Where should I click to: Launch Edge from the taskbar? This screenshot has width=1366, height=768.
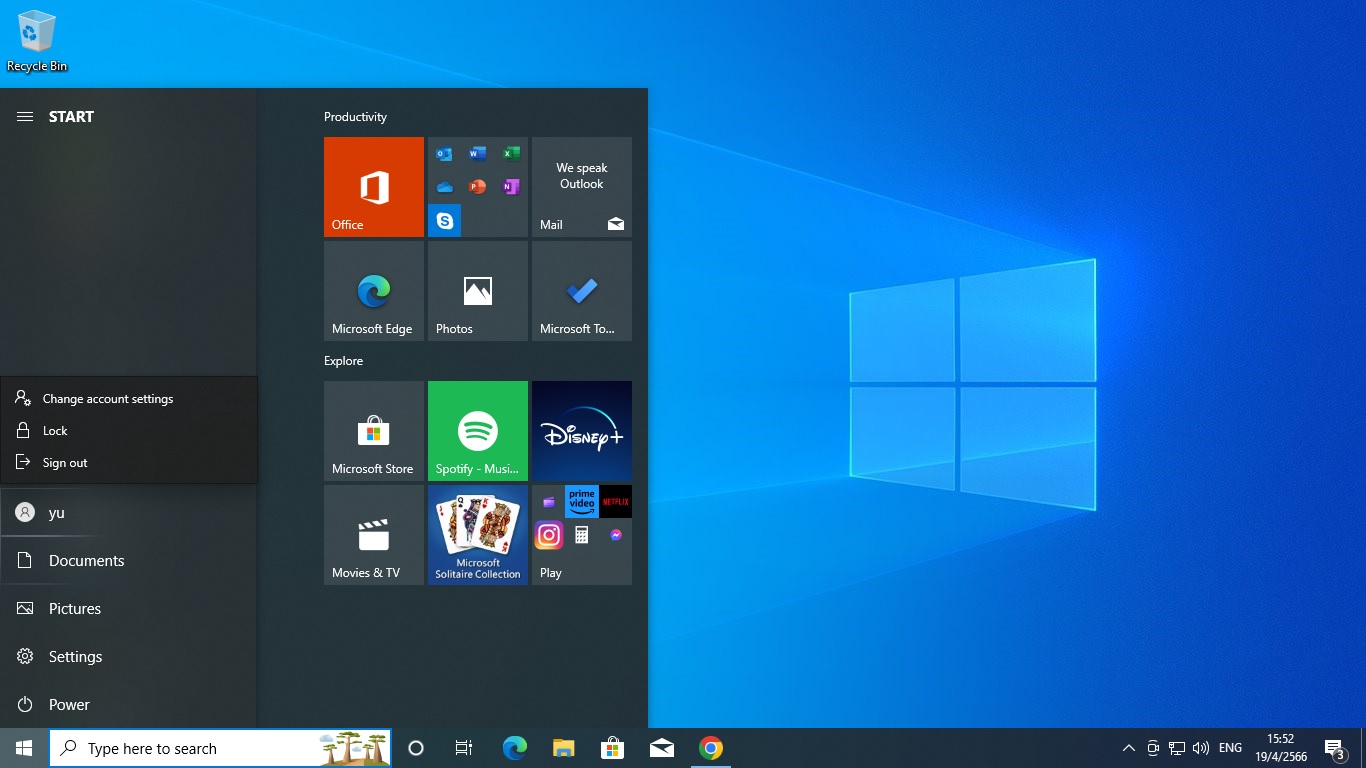[x=514, y=748]
